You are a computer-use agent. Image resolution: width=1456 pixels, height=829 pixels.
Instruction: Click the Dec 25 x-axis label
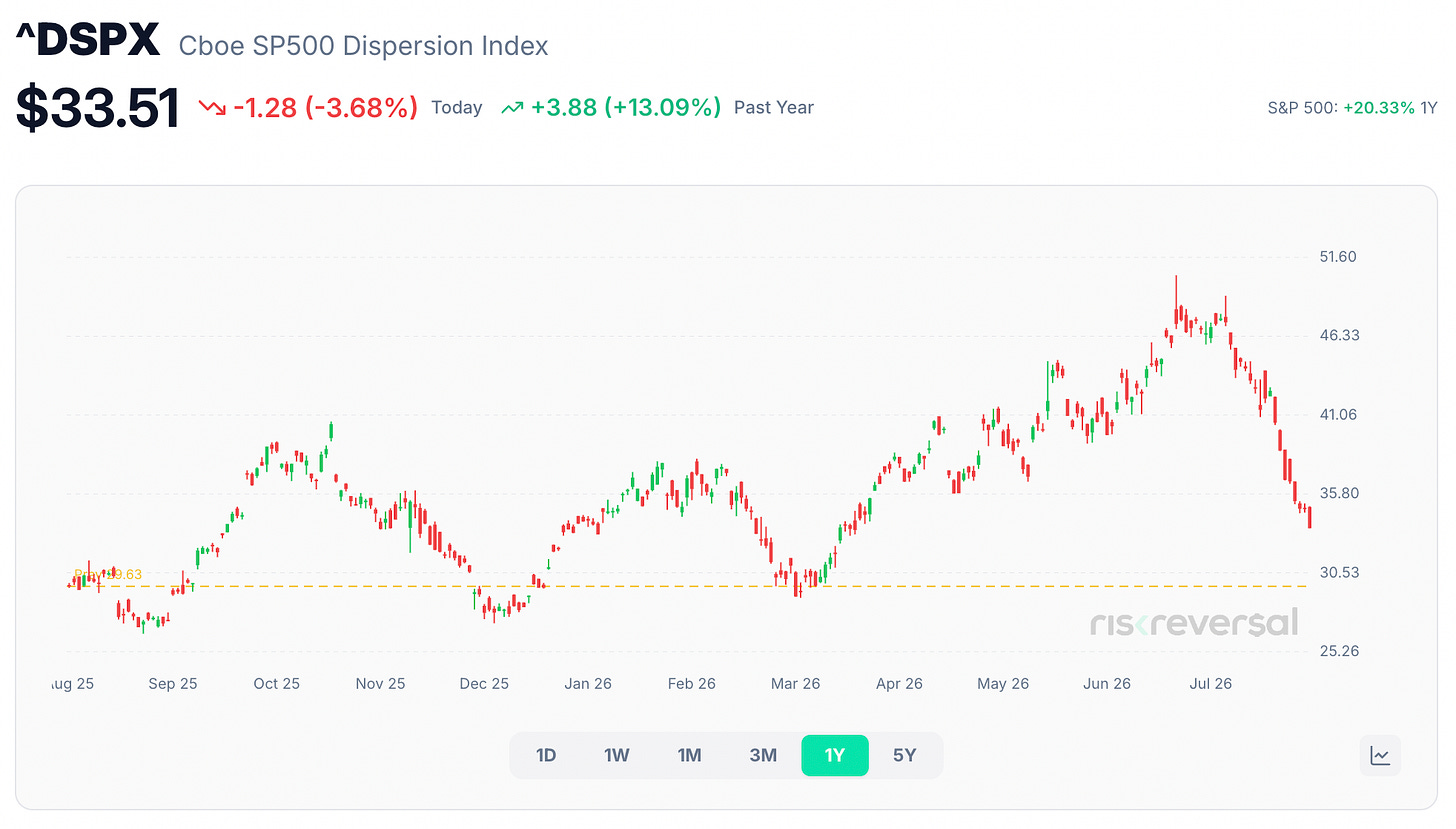point(484,684)
